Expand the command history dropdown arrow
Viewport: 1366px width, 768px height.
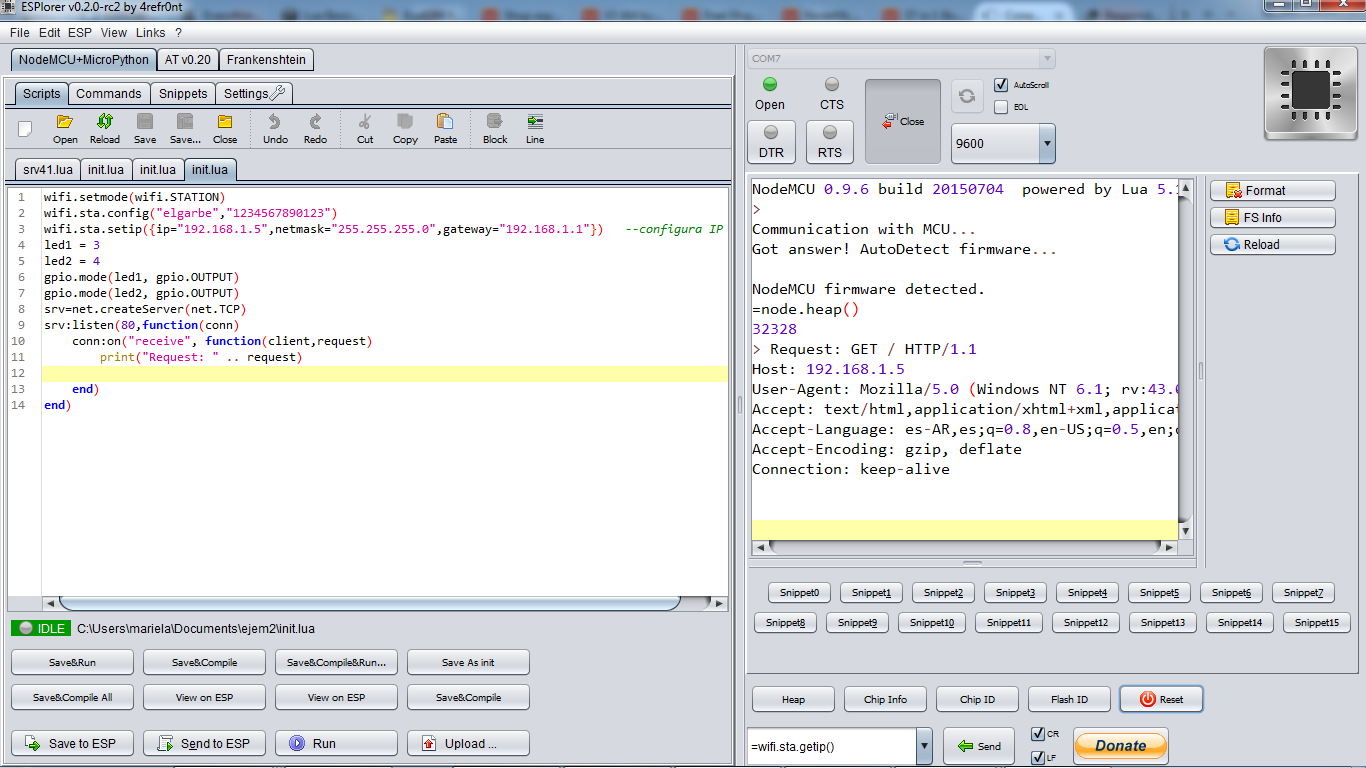point(924,747)
